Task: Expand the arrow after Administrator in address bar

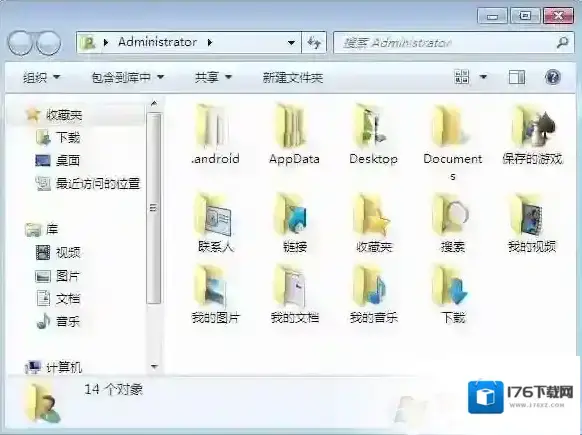Action: click(210, 43)
